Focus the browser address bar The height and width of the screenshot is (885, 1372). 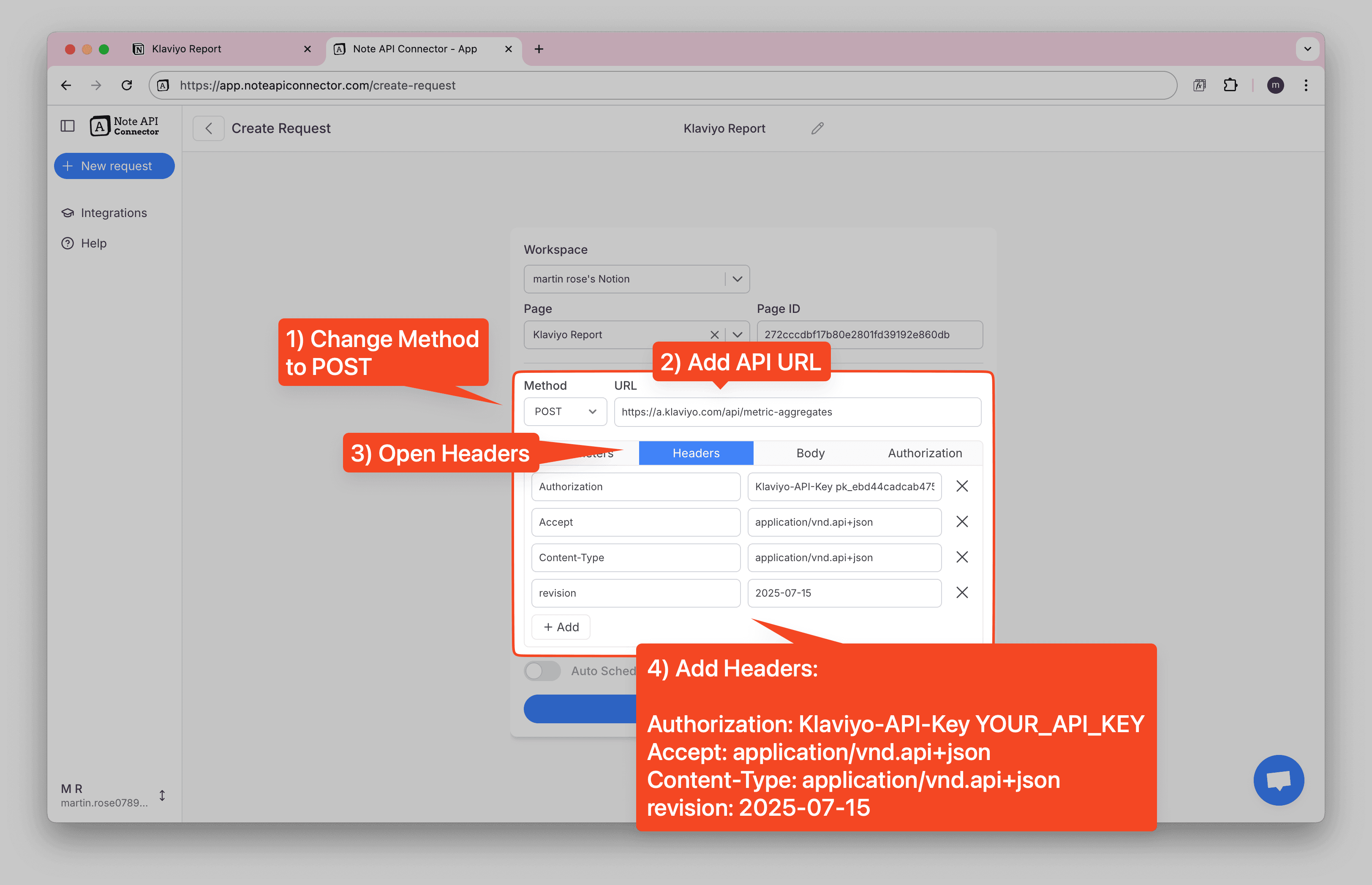tap(662, 85)
